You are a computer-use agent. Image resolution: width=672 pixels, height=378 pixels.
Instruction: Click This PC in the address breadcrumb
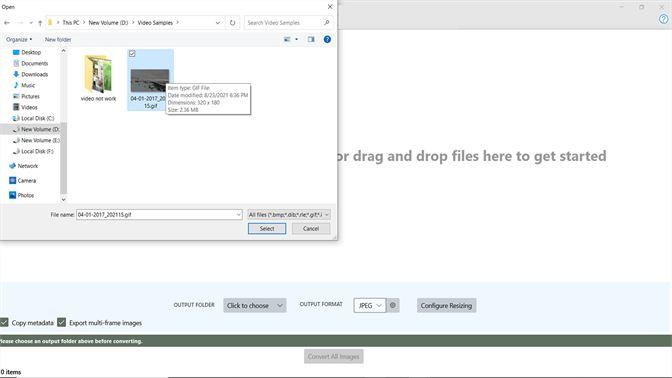71,23
